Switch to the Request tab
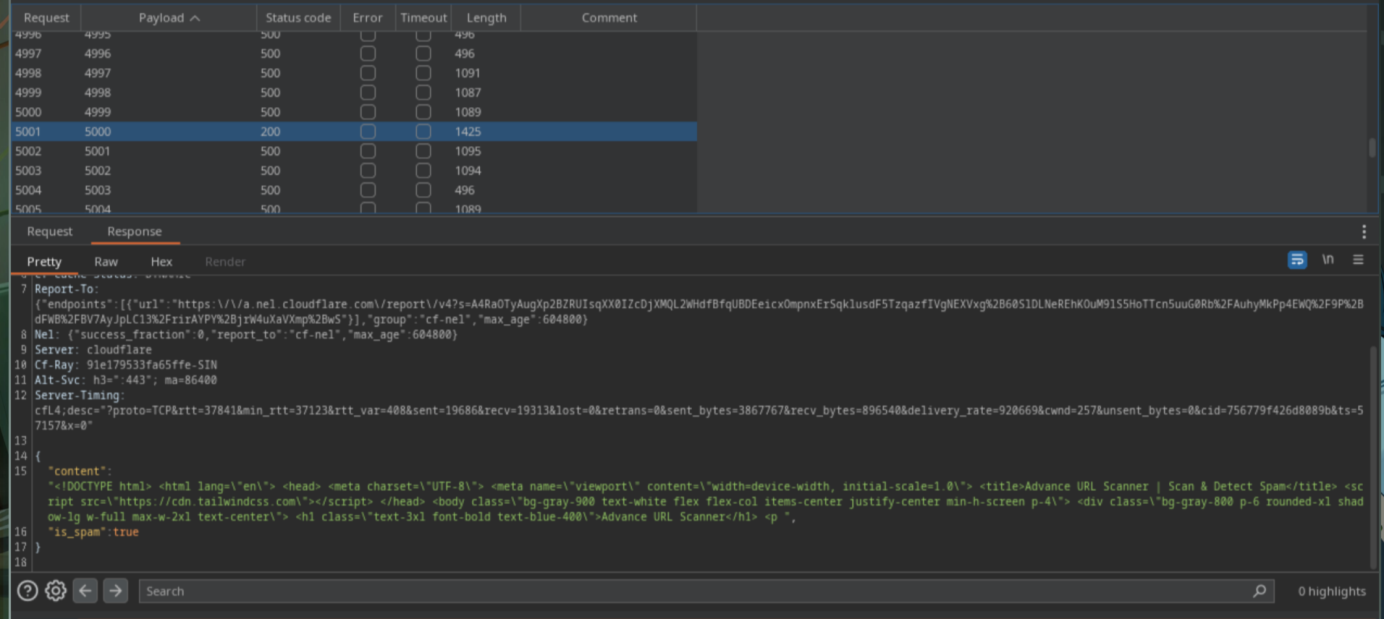The height and width of the screenshot is (619, 1384). tap(50, 231)
